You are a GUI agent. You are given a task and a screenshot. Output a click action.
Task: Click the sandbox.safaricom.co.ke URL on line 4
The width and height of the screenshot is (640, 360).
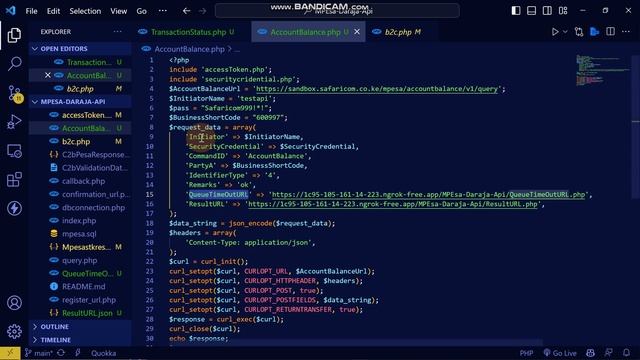pyautogui.click(x=377, y=89)
